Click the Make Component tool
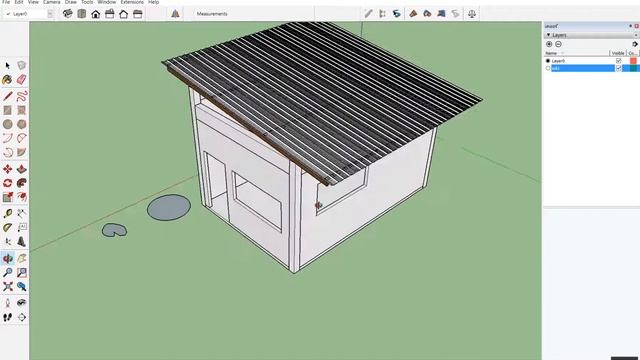Image resolution: width=640 pixels, height=360 pixels. (x=22, y=65)
